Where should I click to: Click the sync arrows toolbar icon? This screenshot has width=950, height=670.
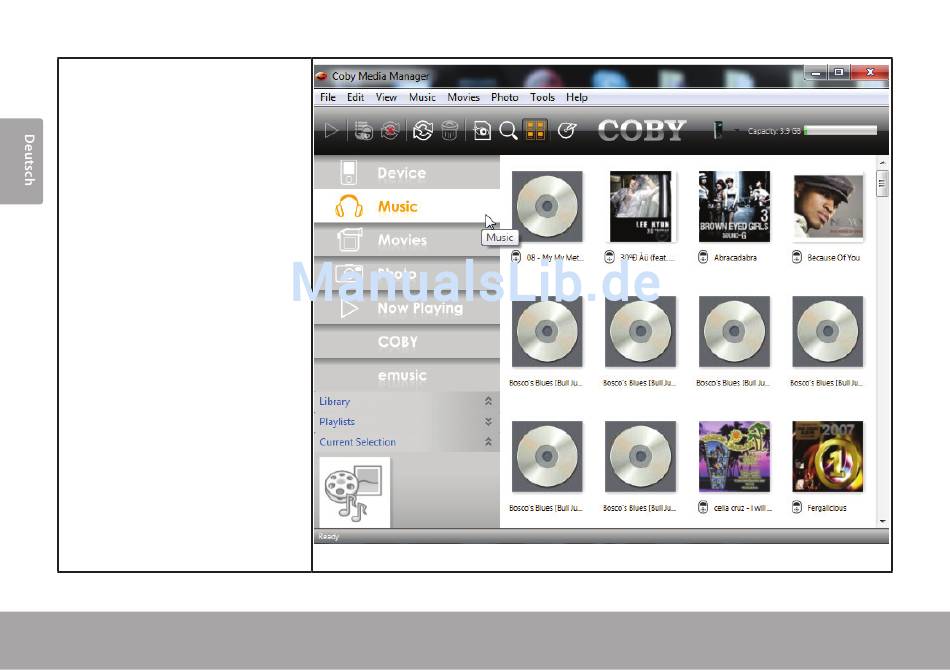pyautogui.click(x=422, y=130)
